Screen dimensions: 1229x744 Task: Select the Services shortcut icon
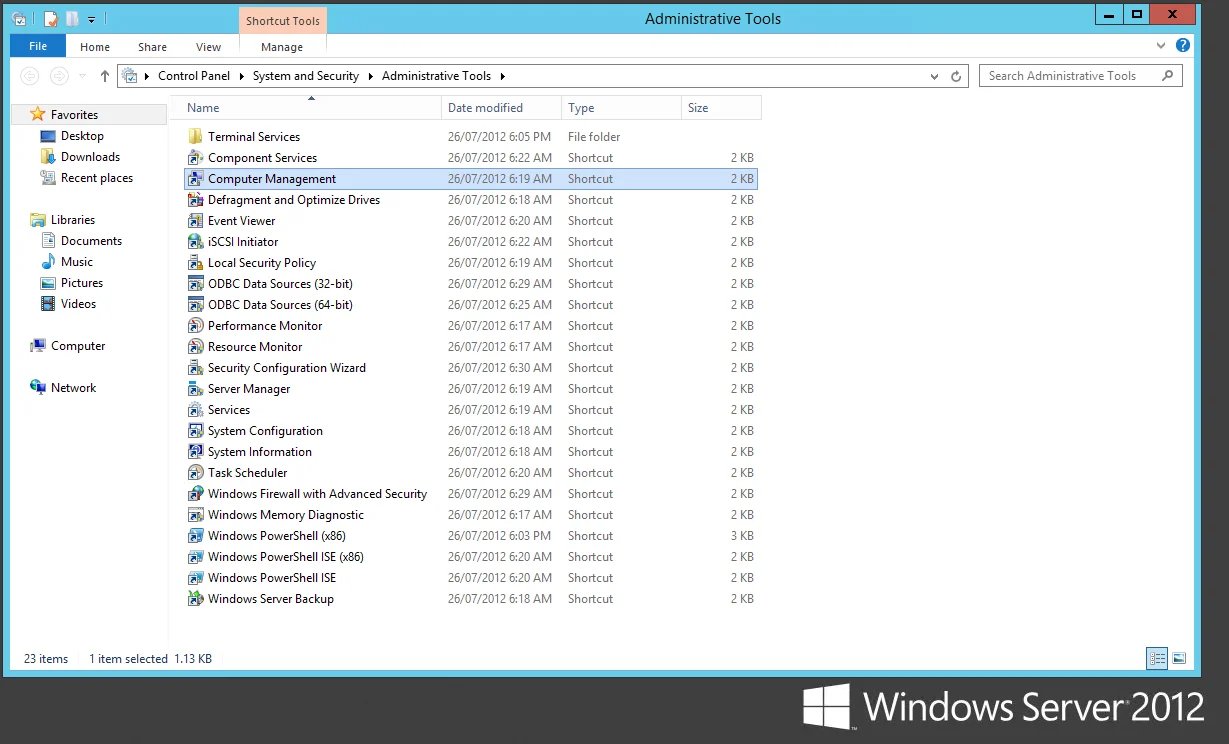point(196,410)
